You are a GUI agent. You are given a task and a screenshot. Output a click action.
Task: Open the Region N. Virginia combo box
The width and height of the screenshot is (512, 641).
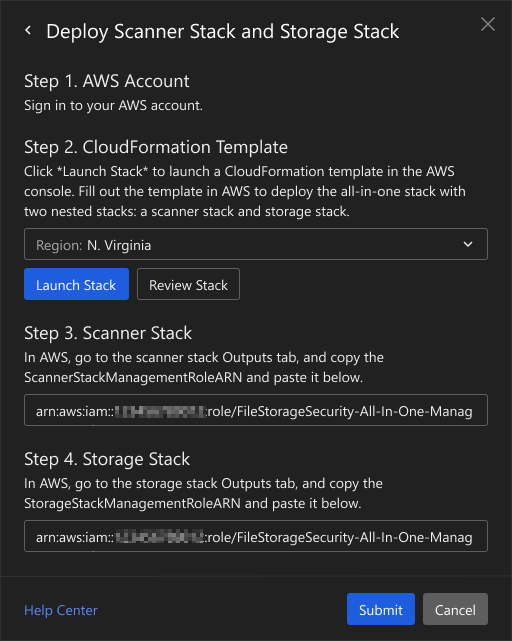click(256, 244)
